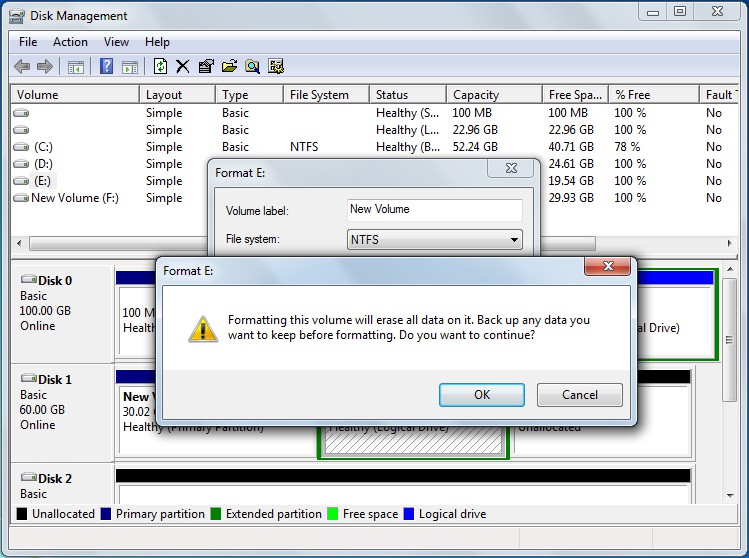The image size is (749, 558).
Task: Click the 40.71 GB free space cell
Action: pyautogui.click(x=571, y=147)
